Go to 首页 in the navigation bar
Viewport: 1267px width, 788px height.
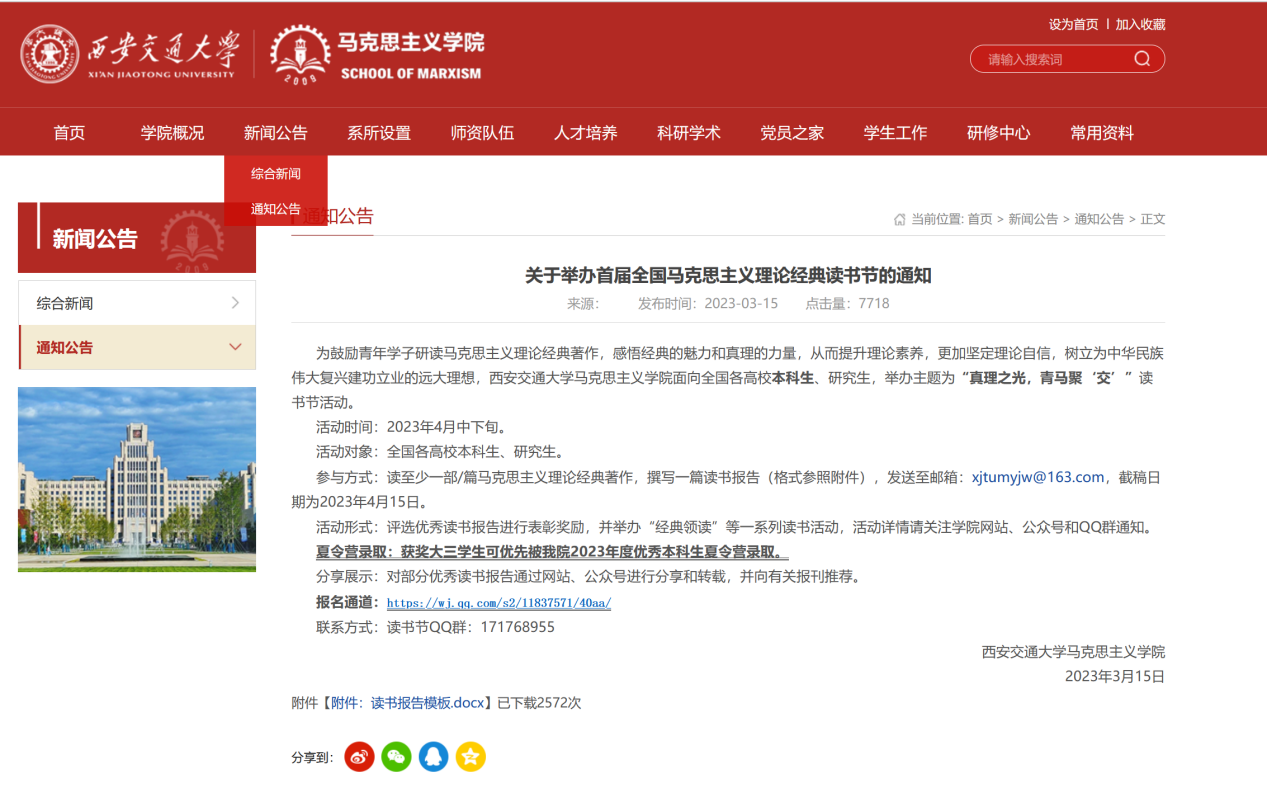[69, 133]
